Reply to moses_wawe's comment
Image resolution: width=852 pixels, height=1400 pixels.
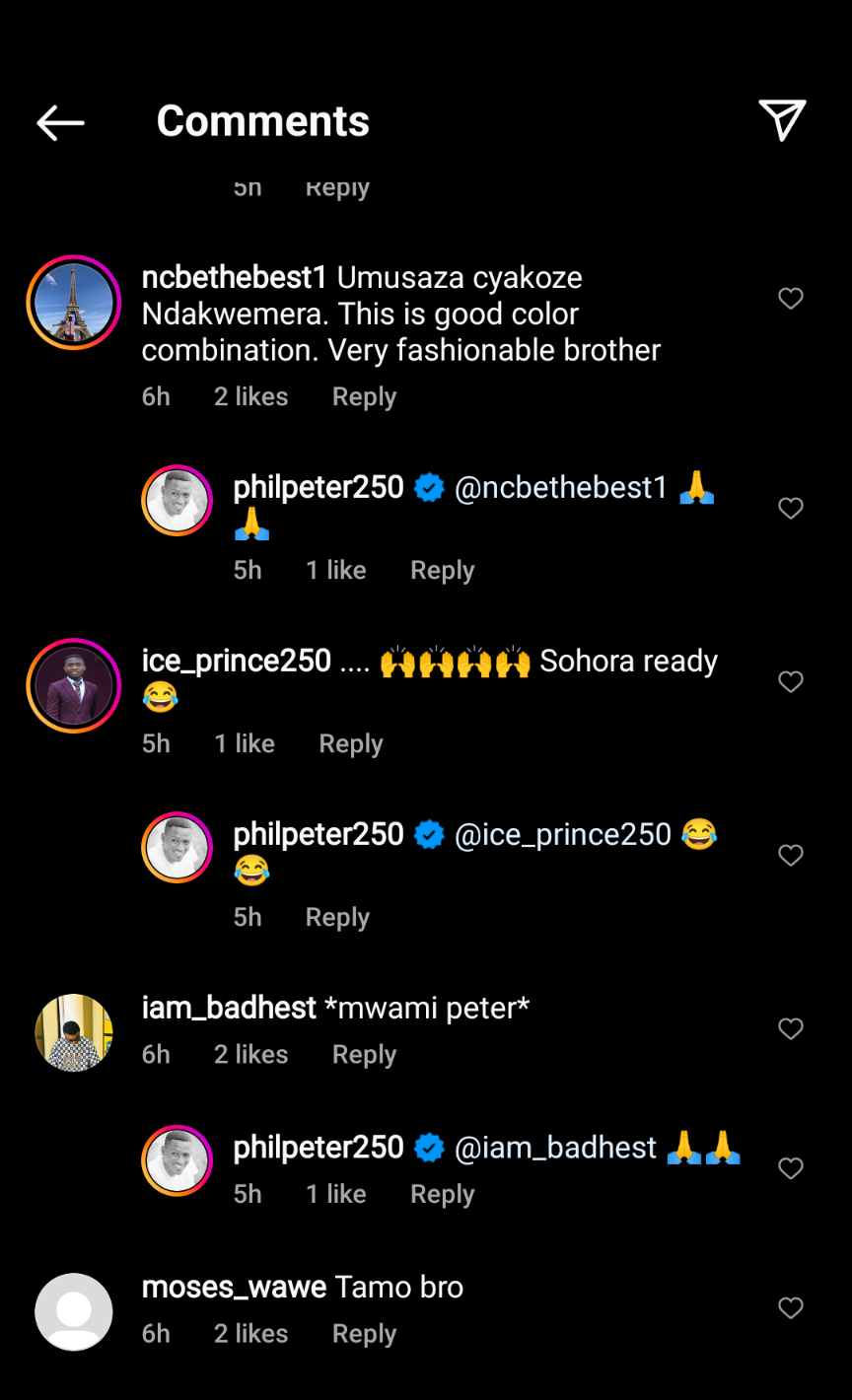pos(364,1334)
